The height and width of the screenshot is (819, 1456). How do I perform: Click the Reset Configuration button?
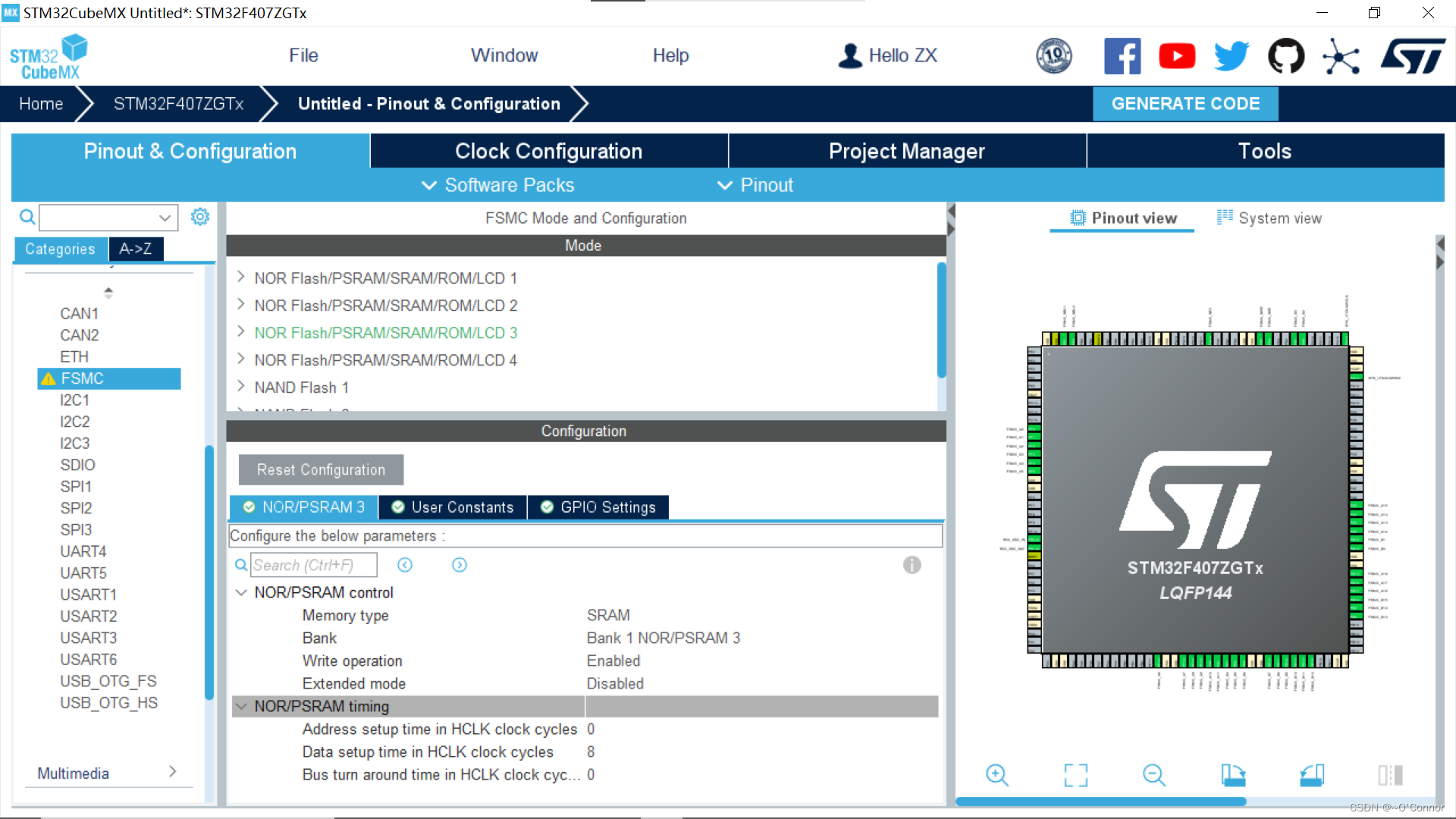(x=320, y=469)
